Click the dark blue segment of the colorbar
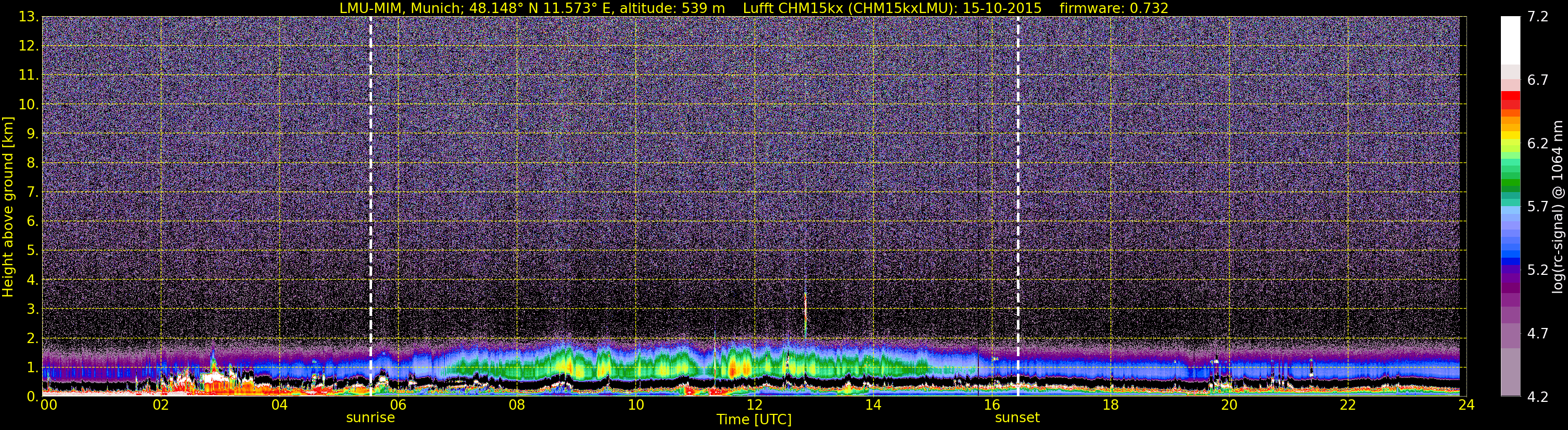Viewport: 1568px width, 430px height. pos(1510,262)
